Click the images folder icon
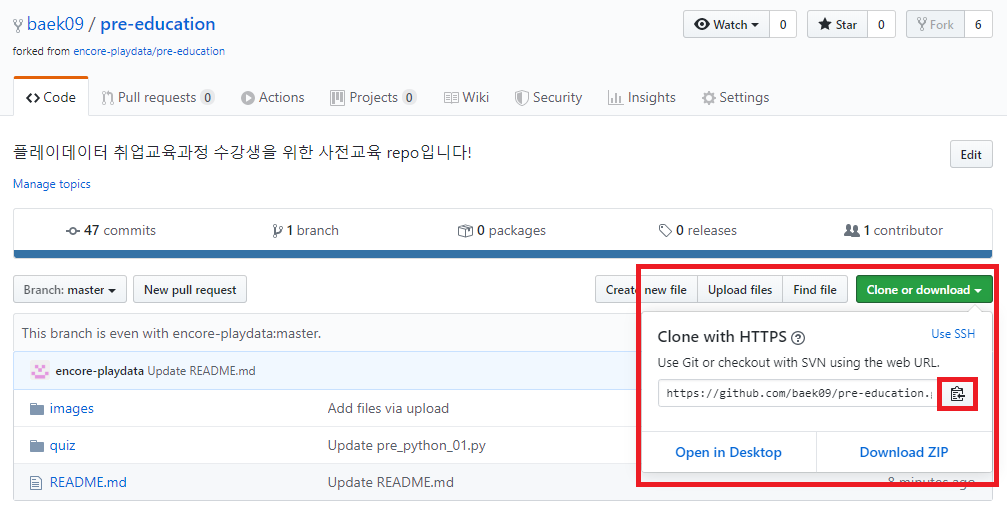Screen dimensions: 1007x511 [x=37, y=409]
